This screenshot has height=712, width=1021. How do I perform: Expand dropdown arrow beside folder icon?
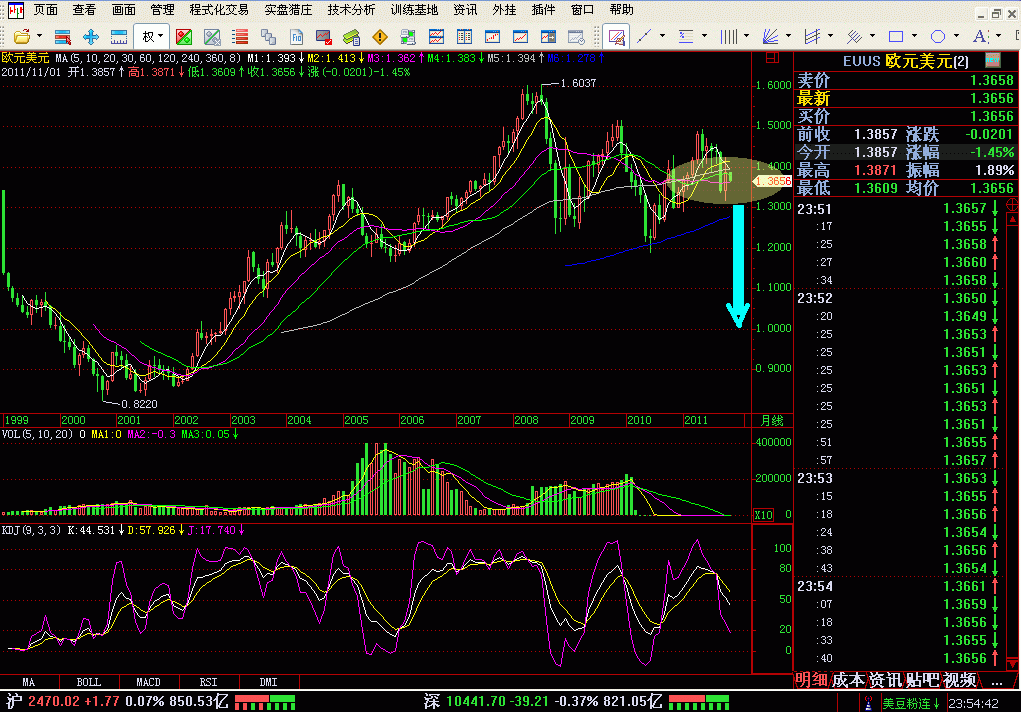pyautogui.click(x=39, y=37)
